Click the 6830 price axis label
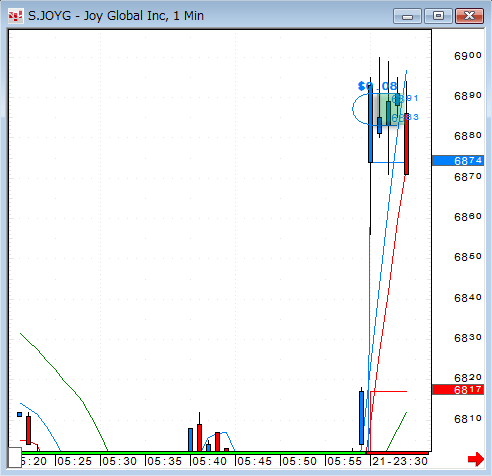Screen dimensions: 492x476 pos(468,338)
